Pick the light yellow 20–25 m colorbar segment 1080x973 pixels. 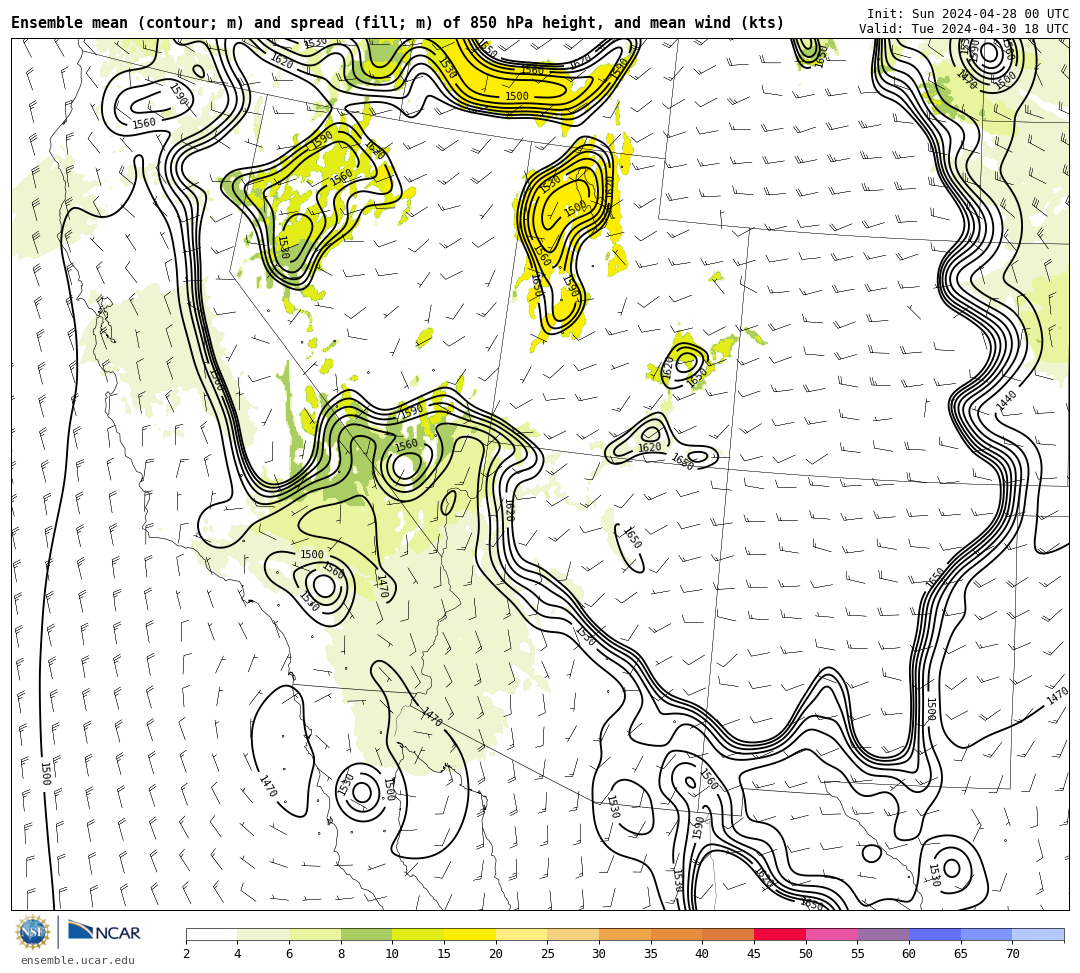pyautogui.click(x=521, y=934)
